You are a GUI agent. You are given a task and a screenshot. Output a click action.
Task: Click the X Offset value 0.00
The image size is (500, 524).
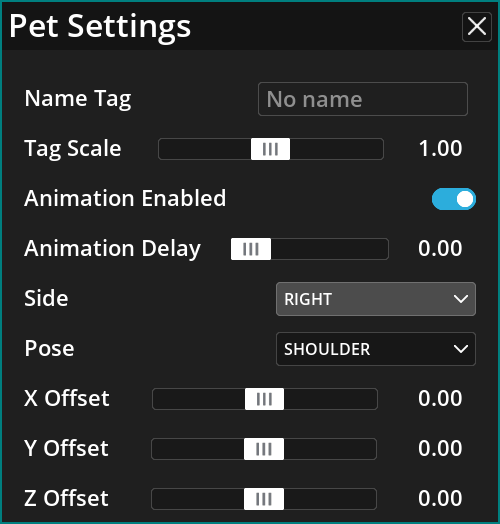pyautogui.click(x=440, y=398)
